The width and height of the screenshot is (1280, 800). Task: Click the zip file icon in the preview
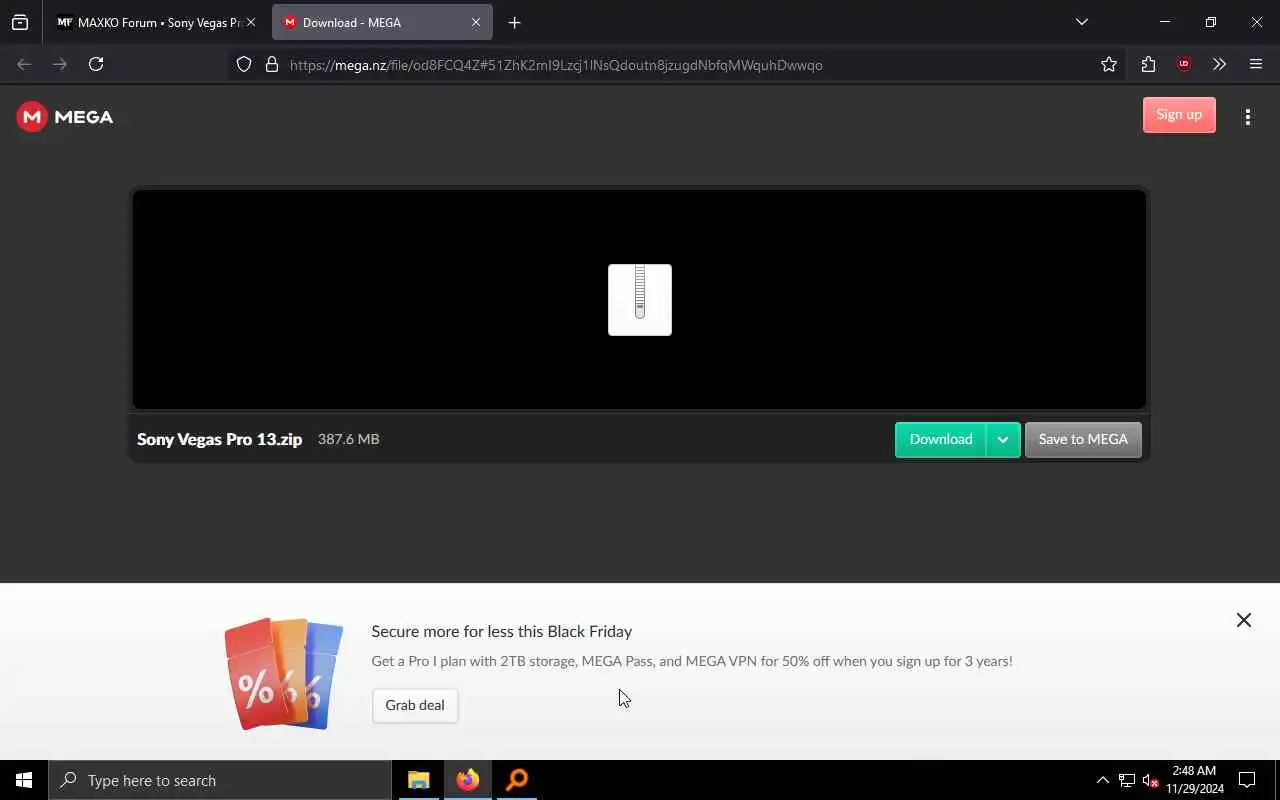pyautogui.click(x=640, y=300)
